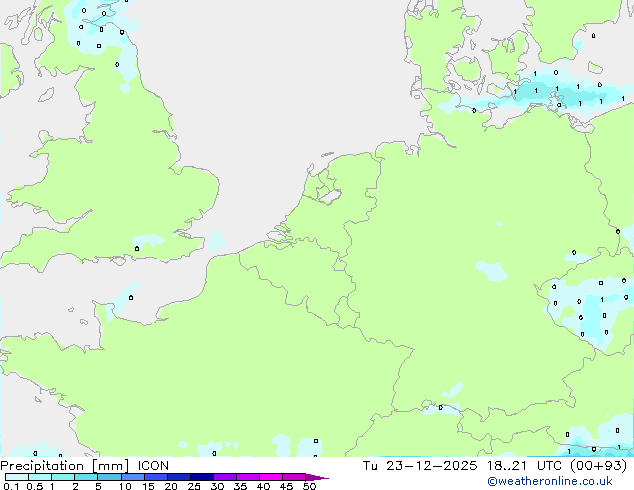Click the "Precipitation" title word
The height and width of the screenshot is (490, 634).
[42, 466]
